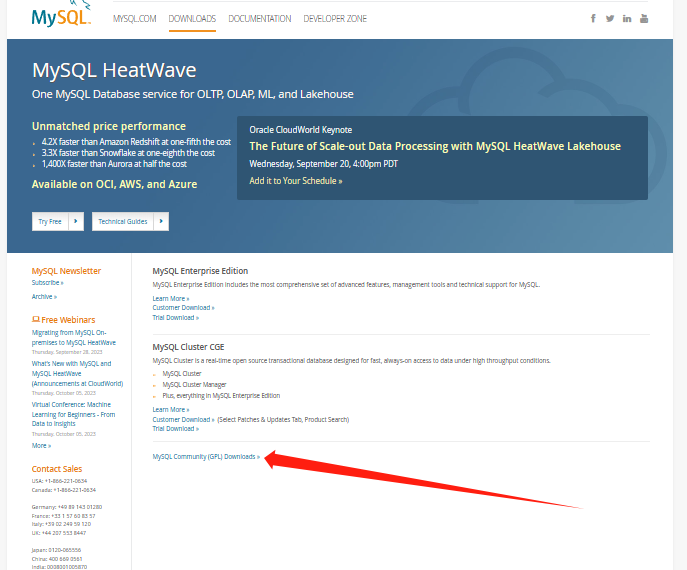Click '4.2X faster than Amazon Redshift' line
687x570 pixels.
coord(136,142)
